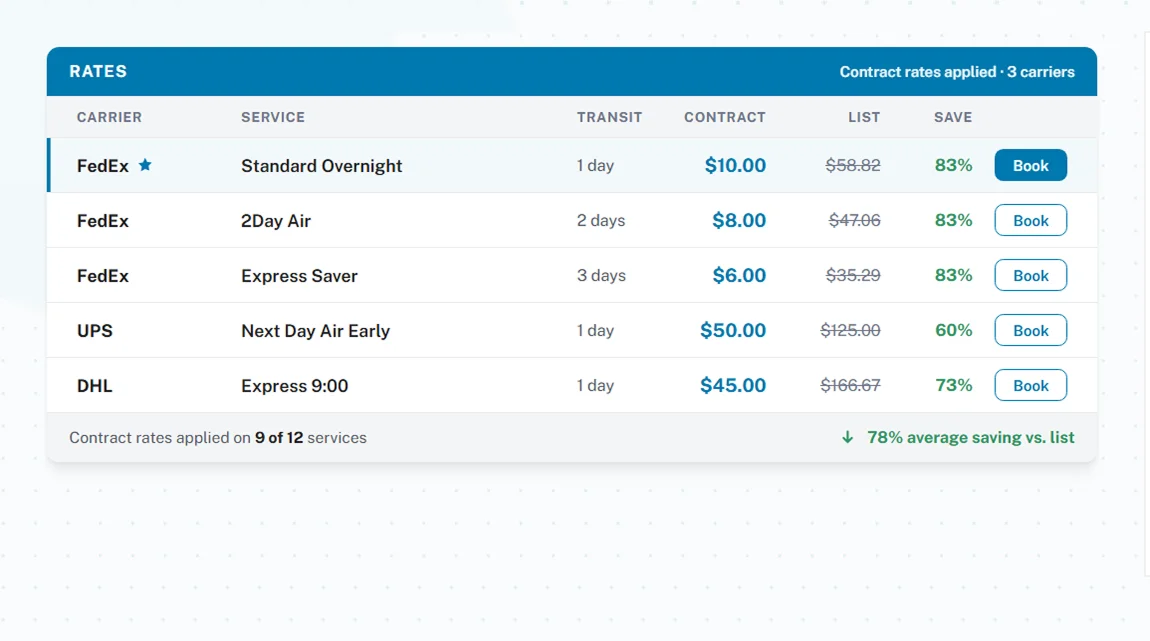This screenshot has height=641, width=1150.
Task: Click '78% average saving vs. list' text
Action: click(970, 438)
